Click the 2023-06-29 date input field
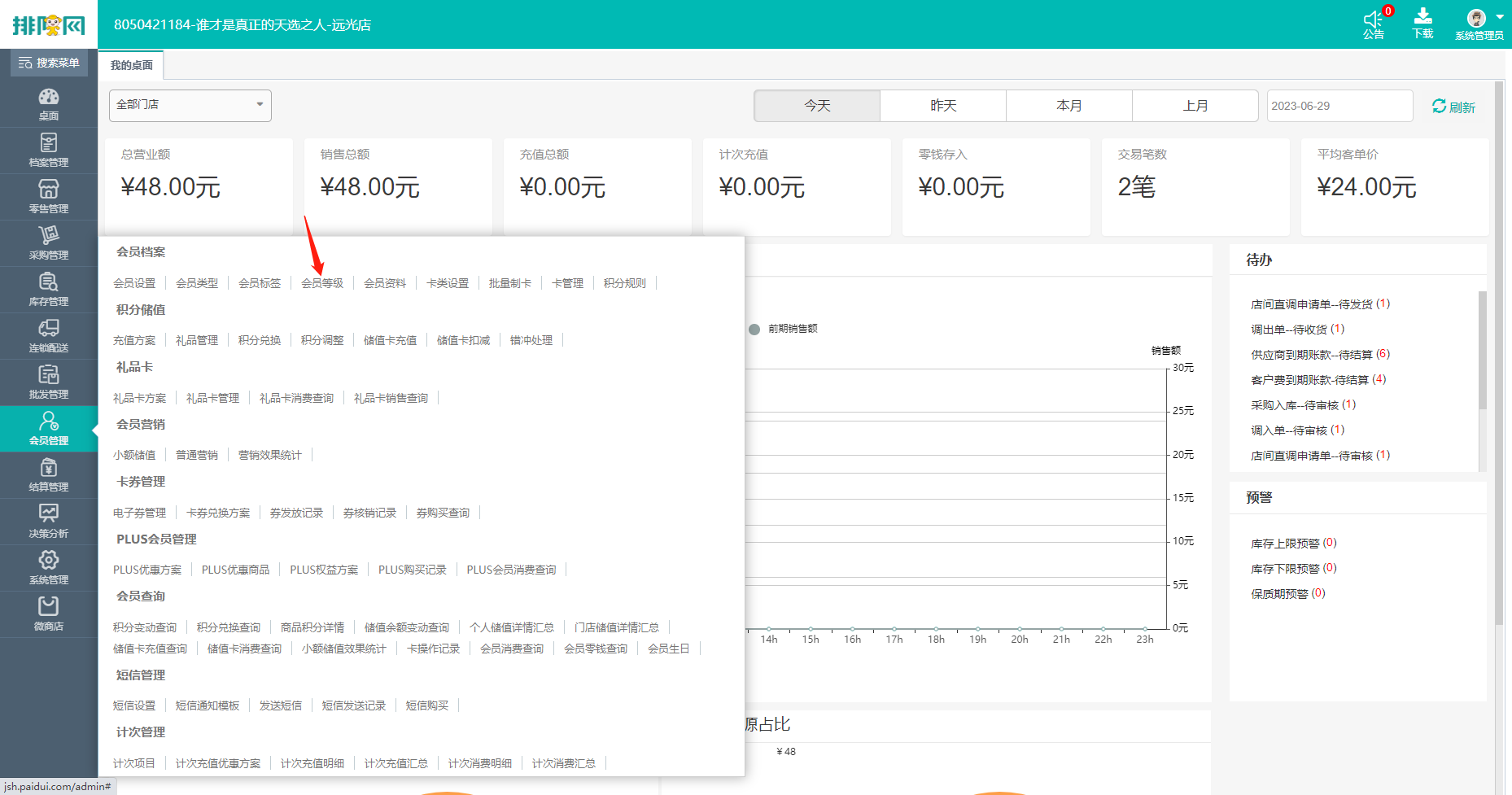 click(1339, 106)
